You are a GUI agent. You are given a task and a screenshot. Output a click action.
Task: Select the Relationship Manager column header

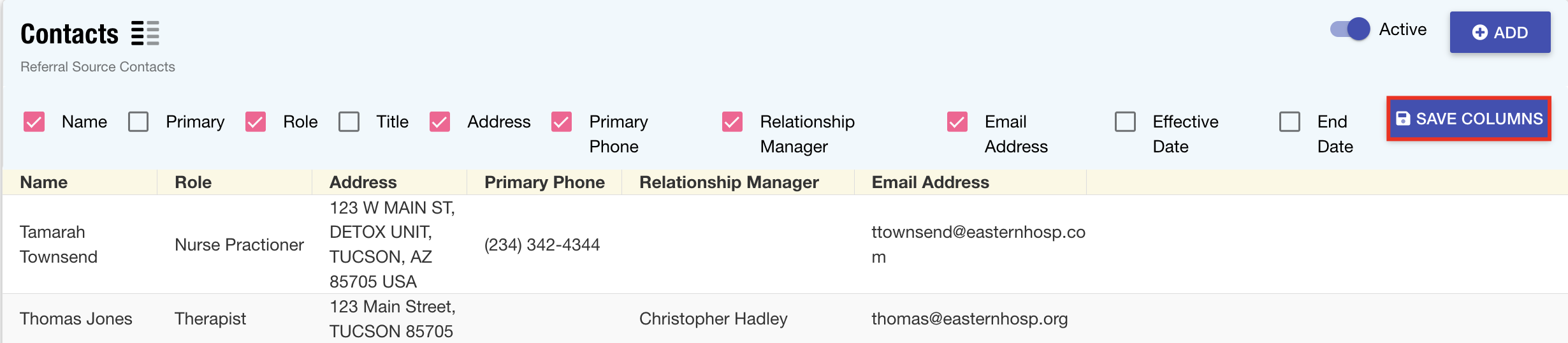[729, 182]
